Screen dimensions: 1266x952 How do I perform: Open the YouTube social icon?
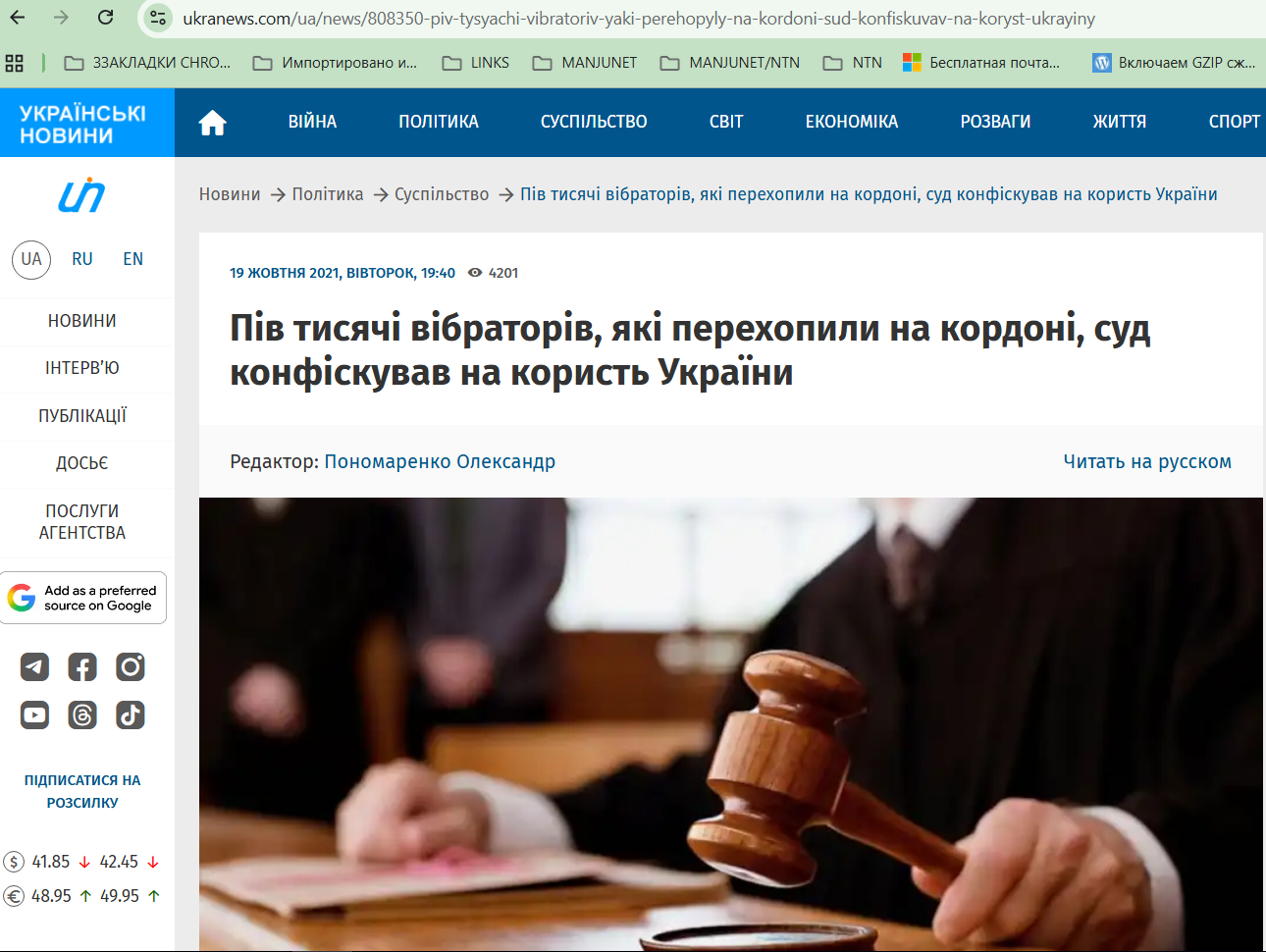tap(34, 715)
